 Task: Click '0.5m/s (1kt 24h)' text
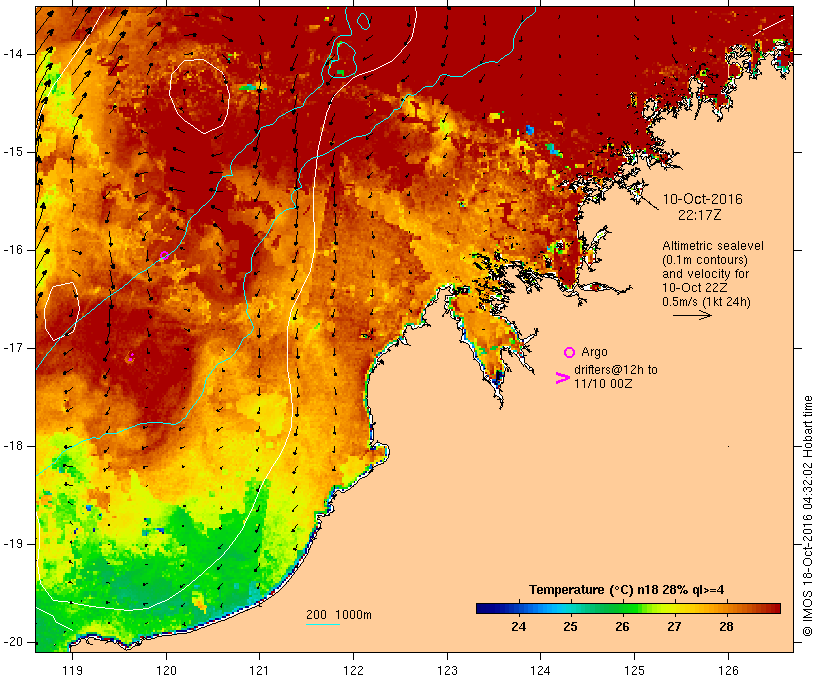coord(706,302)
